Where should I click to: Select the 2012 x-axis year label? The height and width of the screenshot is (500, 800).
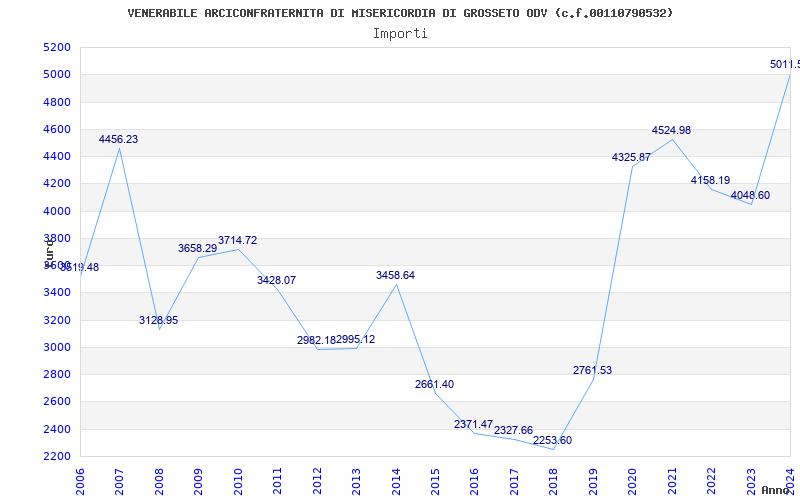[x=317, y=482]
